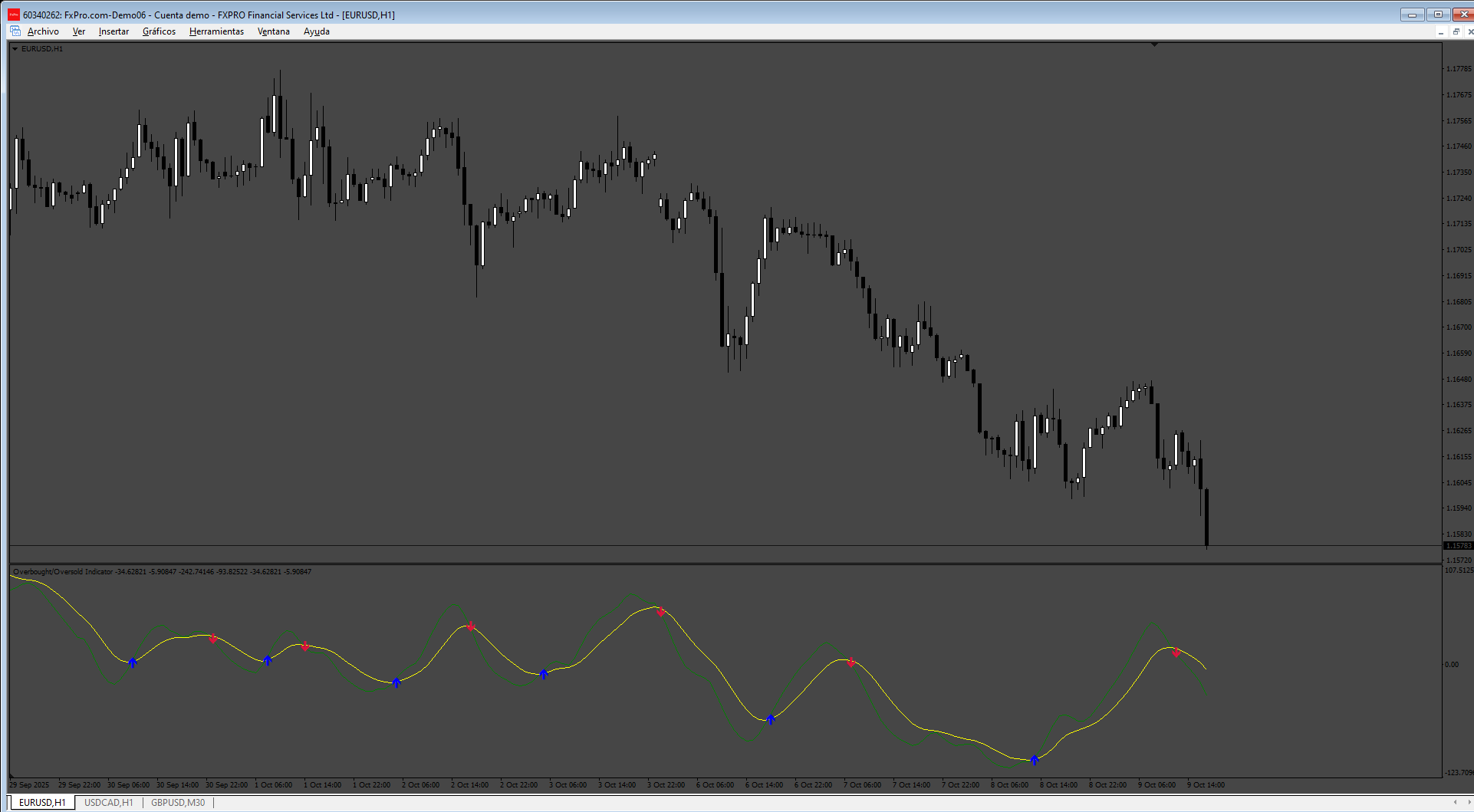Switch to the GBPUSD,M30 chart tab

tap(178, 803)
